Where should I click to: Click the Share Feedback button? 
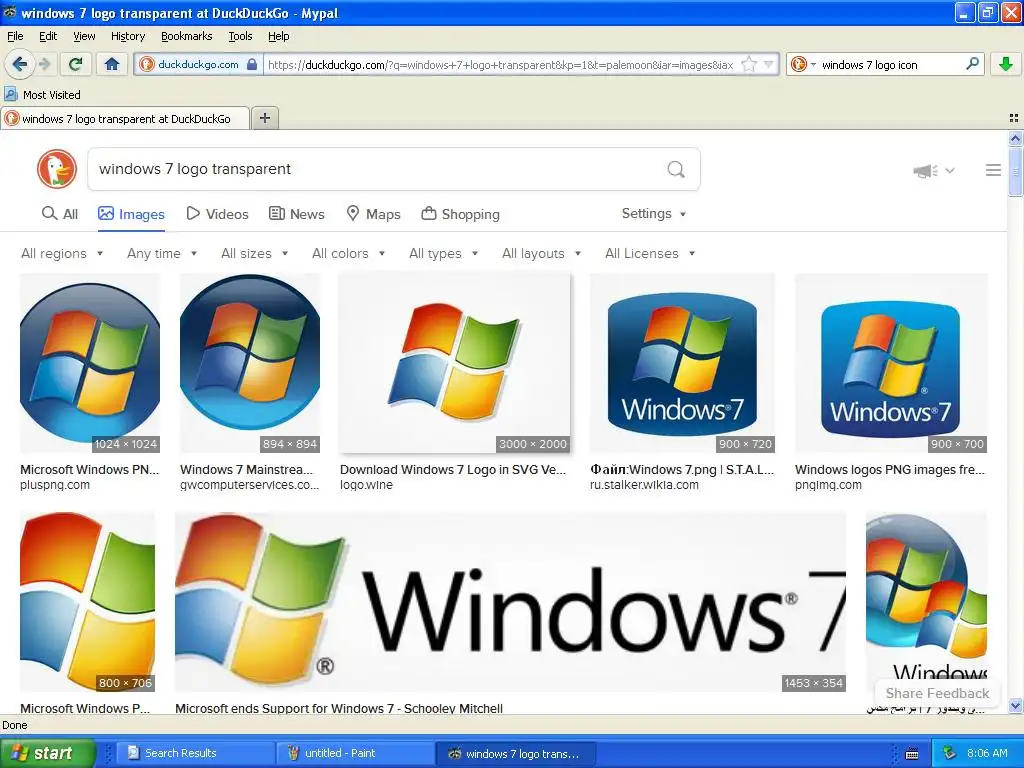pos(937,694)
